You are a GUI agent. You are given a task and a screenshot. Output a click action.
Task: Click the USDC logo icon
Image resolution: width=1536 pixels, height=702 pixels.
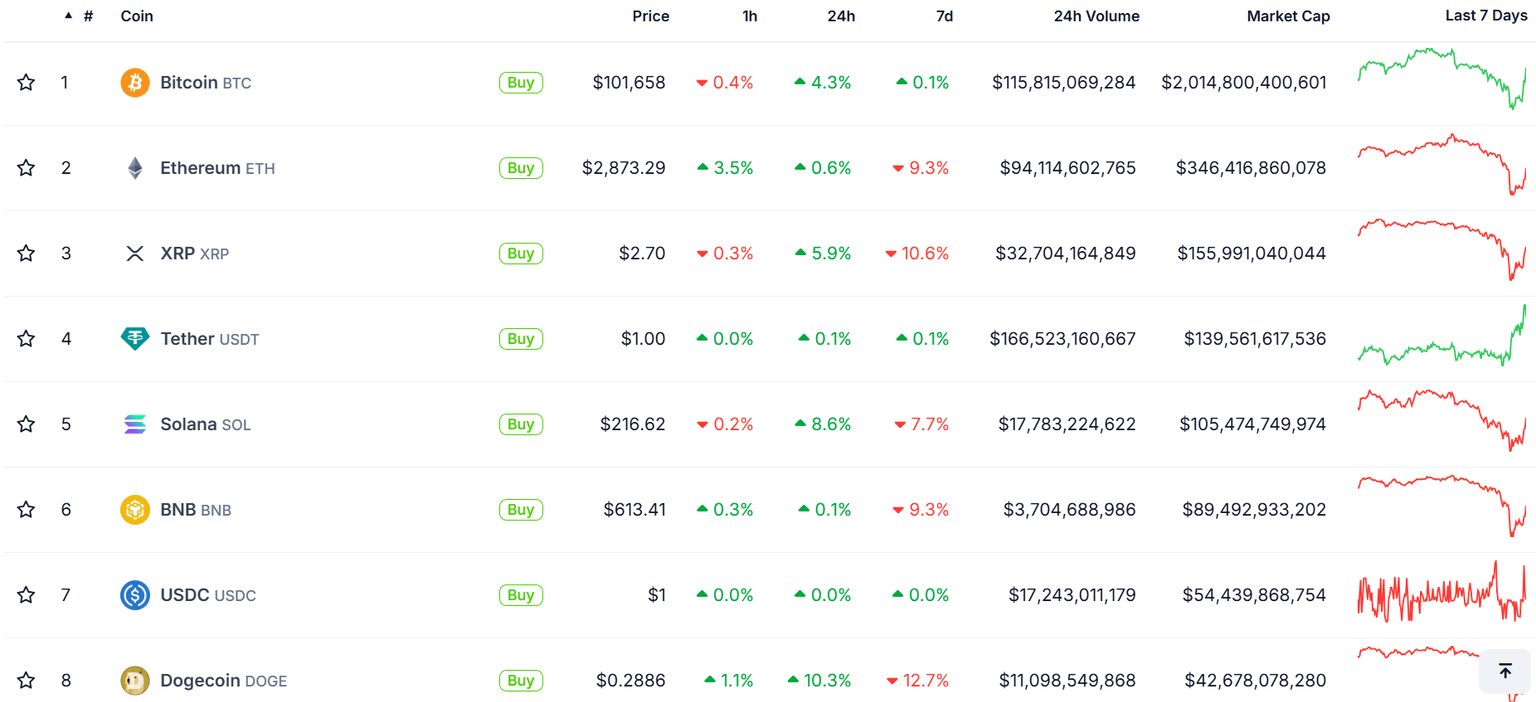coord(135,594)
